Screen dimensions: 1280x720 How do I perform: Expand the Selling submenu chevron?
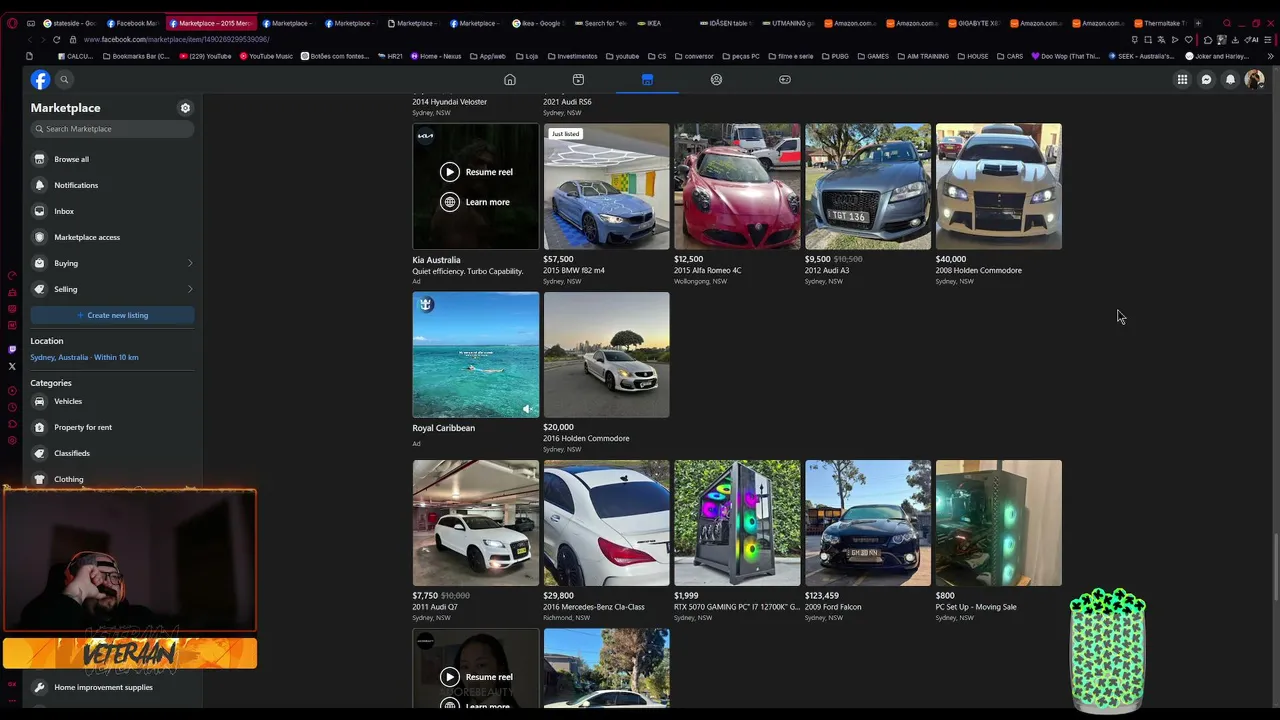pos(190,289)
